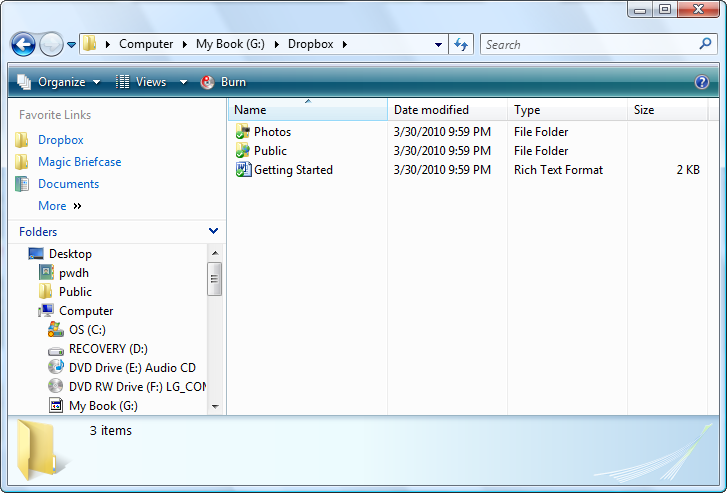The image size is (727, 493).
Task: Select DVD Drive (E:) Audio CD
Action: (132, 368)
